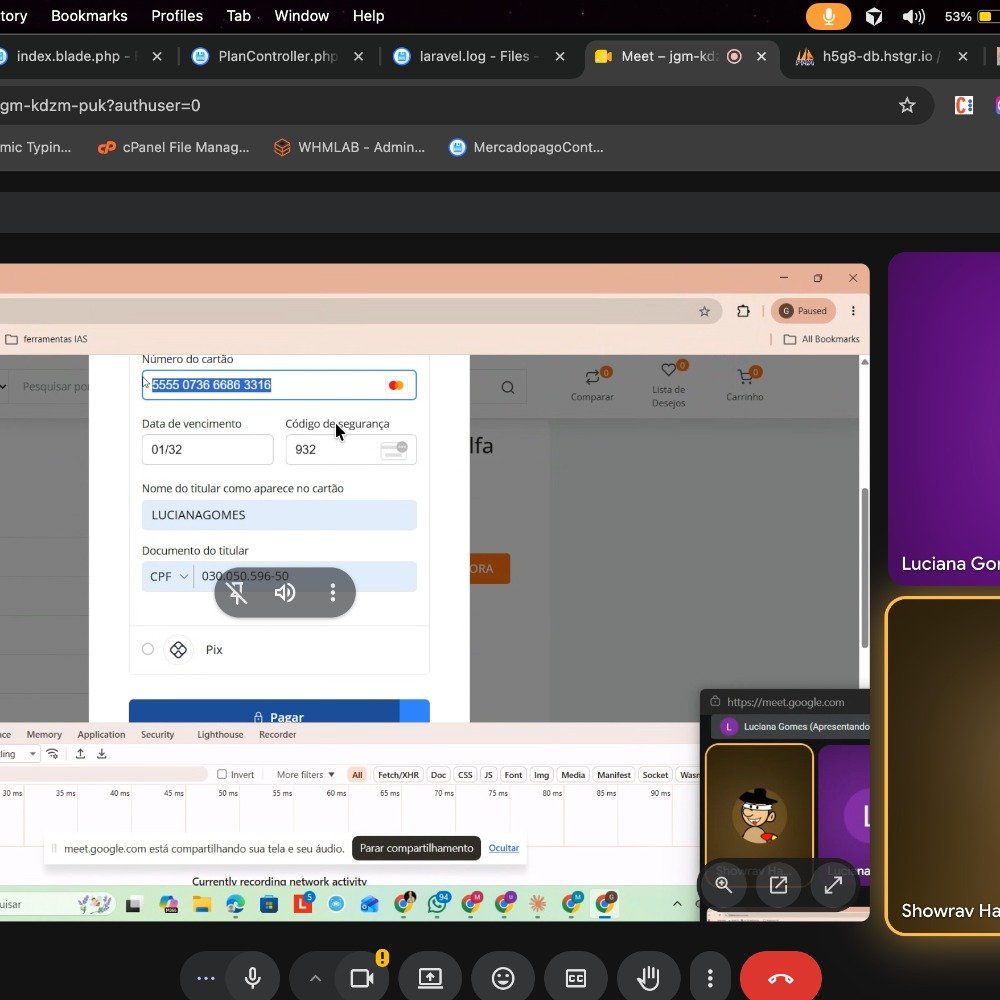
Task: Expand presentation to full screen arrows icon
Action: pos(833,885)
